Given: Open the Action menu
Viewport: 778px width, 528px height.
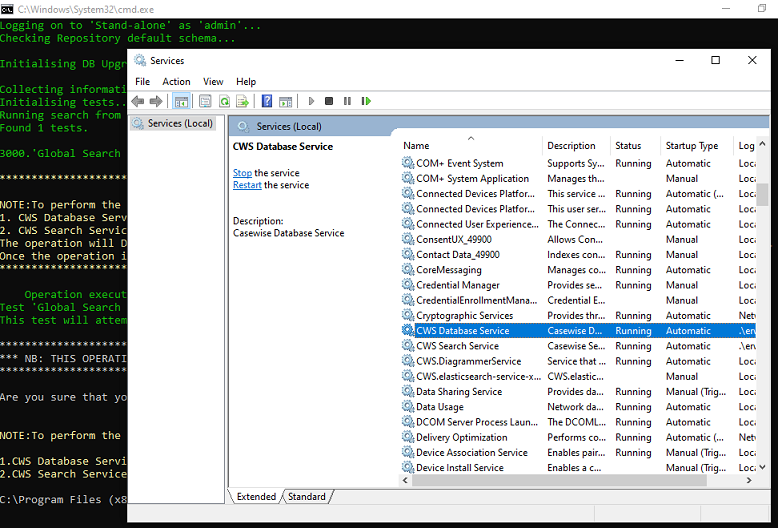Looking at the screenshot, I should click(x=176, y=81).
